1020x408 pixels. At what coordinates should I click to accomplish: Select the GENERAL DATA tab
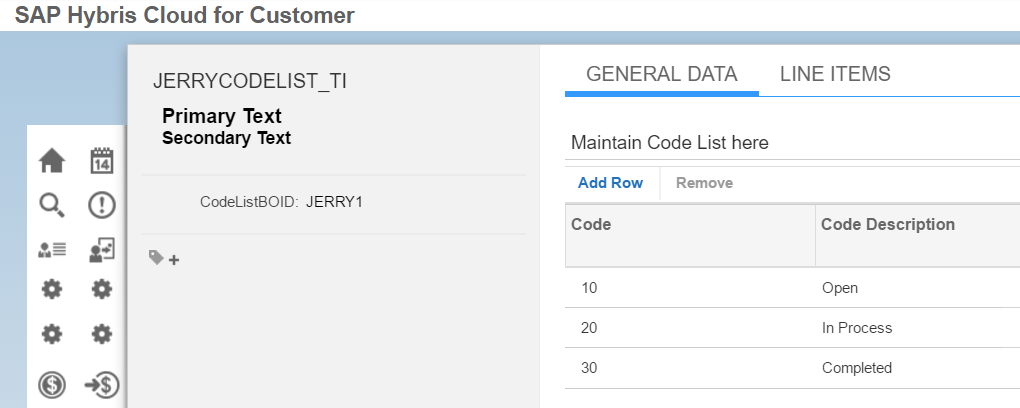pos(662,74)
